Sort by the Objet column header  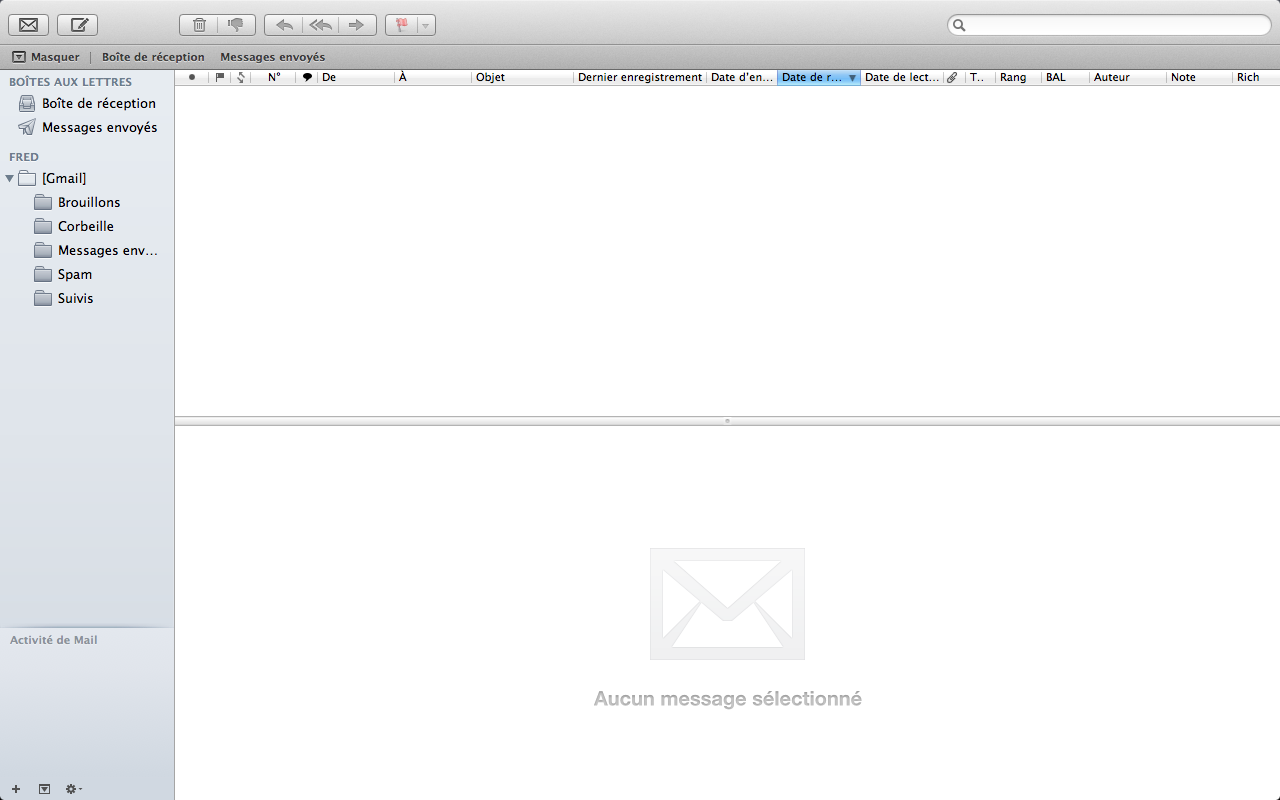(520, 77)
